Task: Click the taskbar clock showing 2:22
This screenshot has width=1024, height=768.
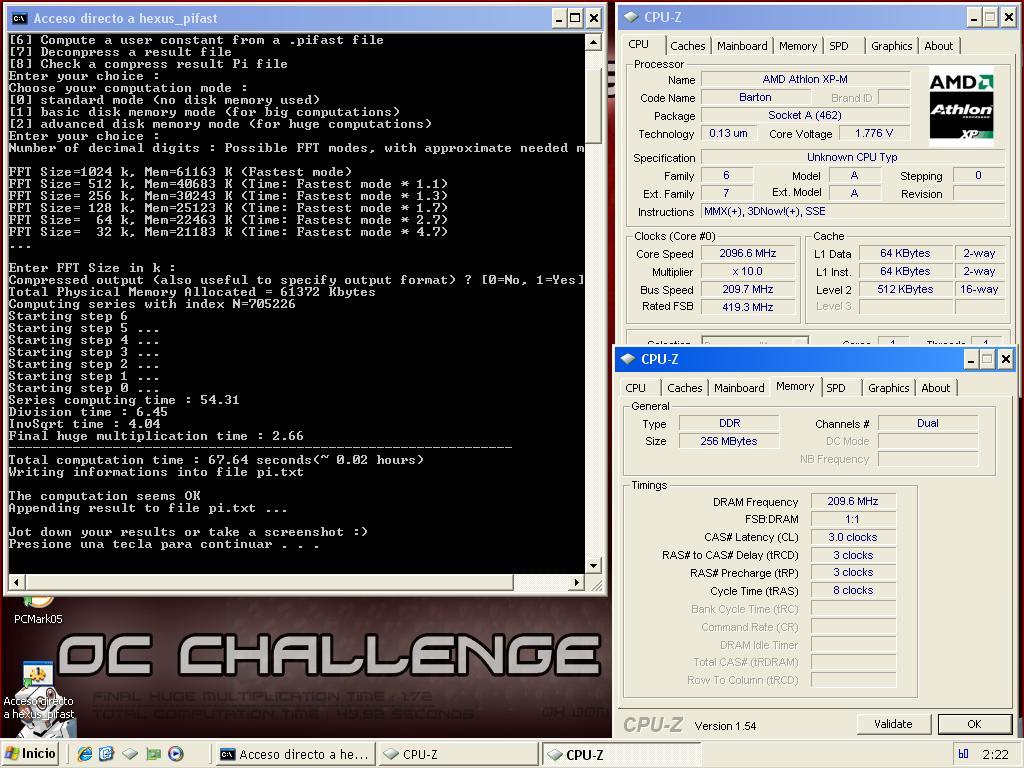Action: [x=995, y=754]
